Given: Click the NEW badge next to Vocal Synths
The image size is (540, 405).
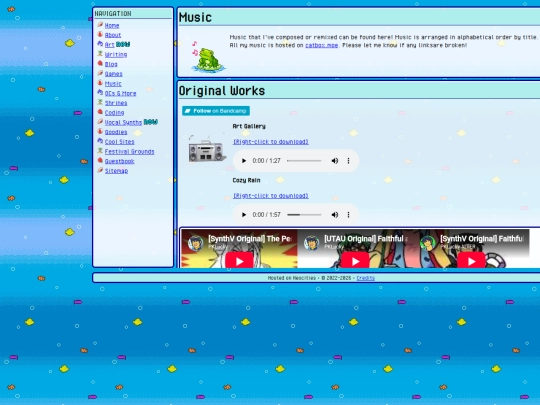Looking at the screenshot, I should click(151, 122).
